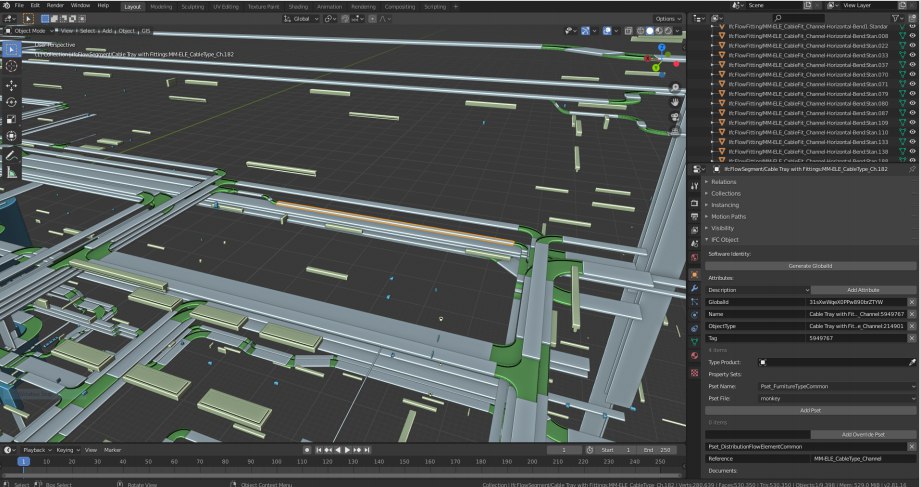The height and width of the screenshot is (487, 921).
Task: Select the Cursor tool in left toolbar
Action: [x=11, y=66]
